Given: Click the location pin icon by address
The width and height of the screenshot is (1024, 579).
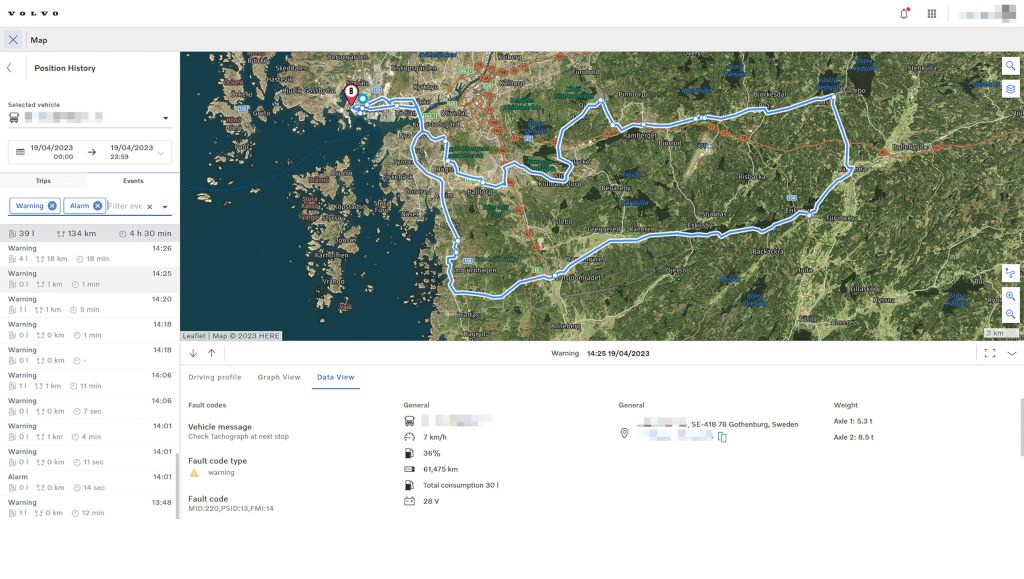Looking at the screenshot, I should 624,433.
